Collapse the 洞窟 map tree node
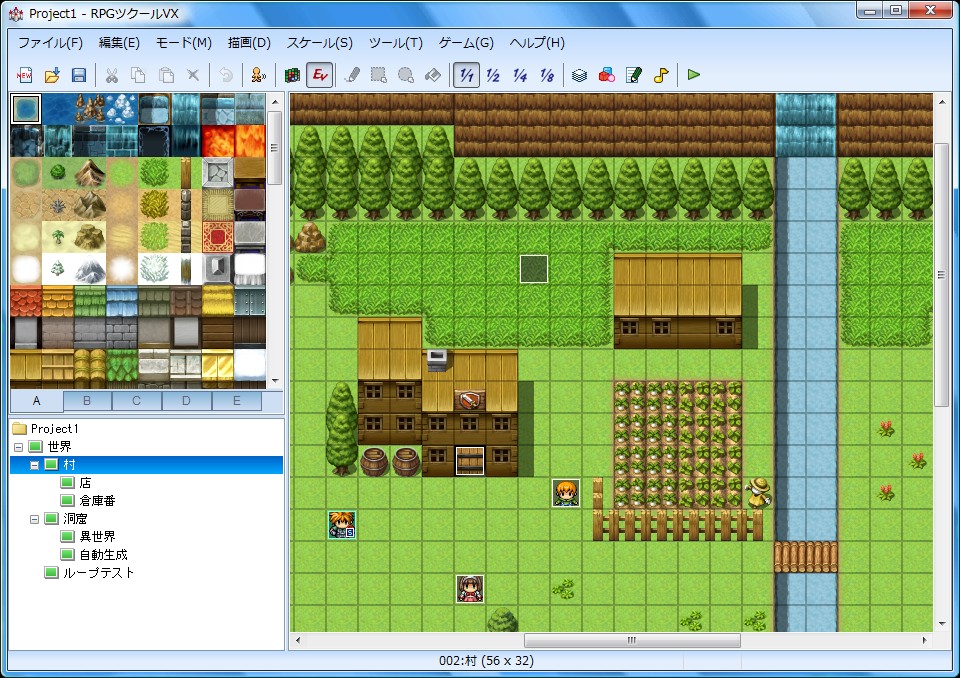This screenshot has width=960, height=678. pos(35,519)
